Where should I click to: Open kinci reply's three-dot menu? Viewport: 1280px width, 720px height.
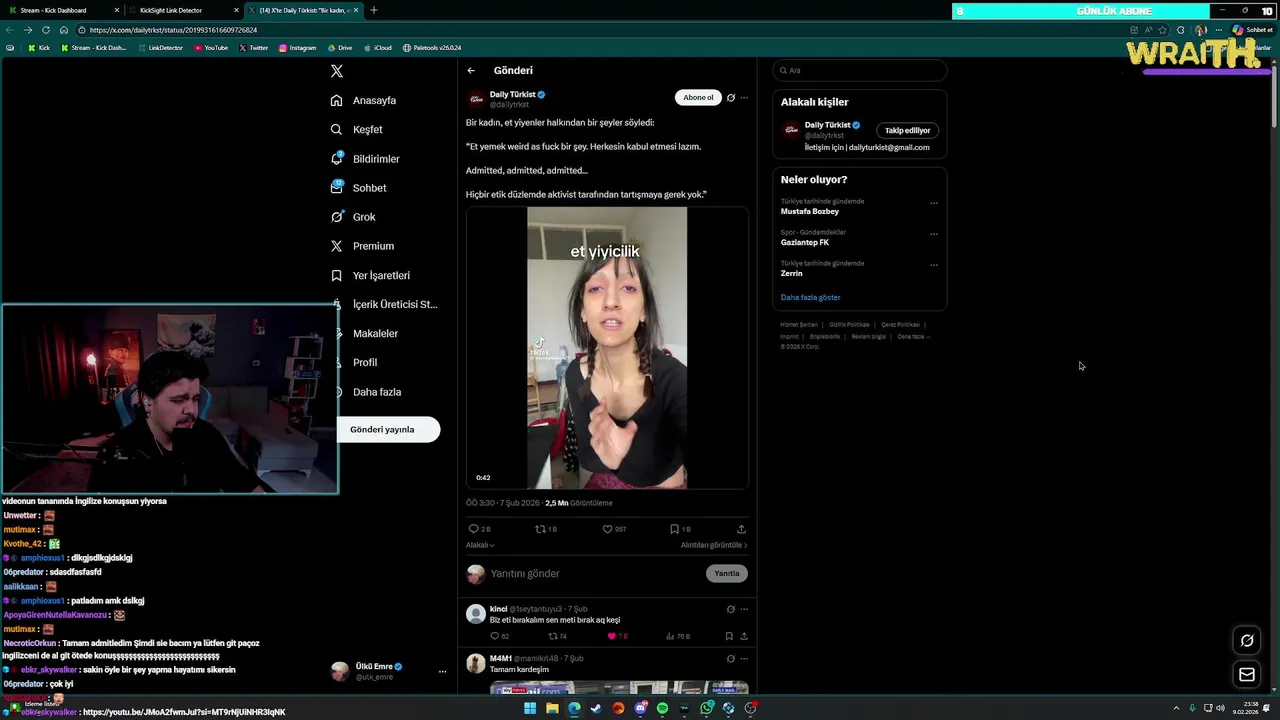tap(744, 609)
